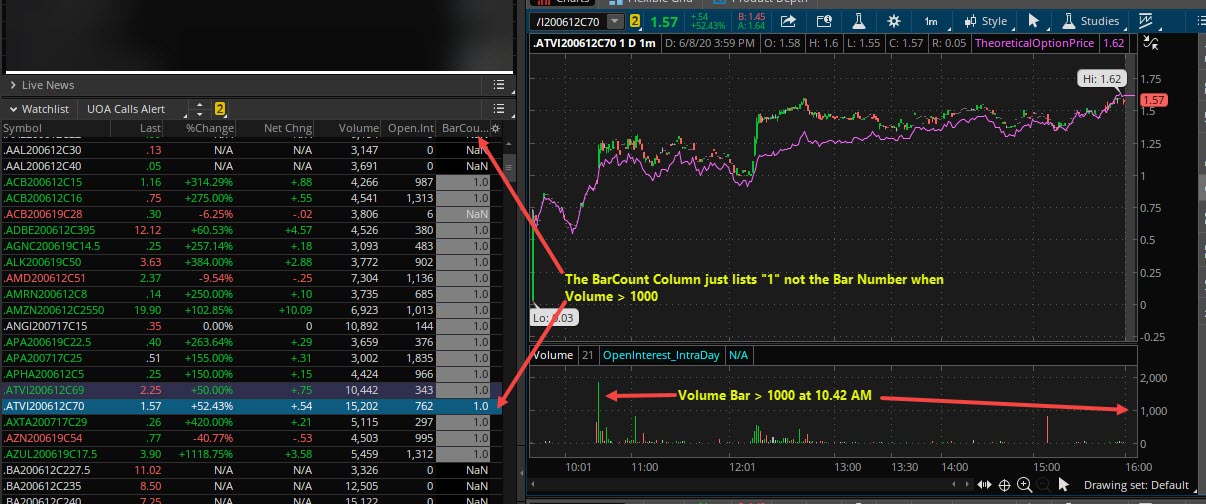
Task: Click the OpenInterest_IntraDay study label
Action: [x=660, y=355]
